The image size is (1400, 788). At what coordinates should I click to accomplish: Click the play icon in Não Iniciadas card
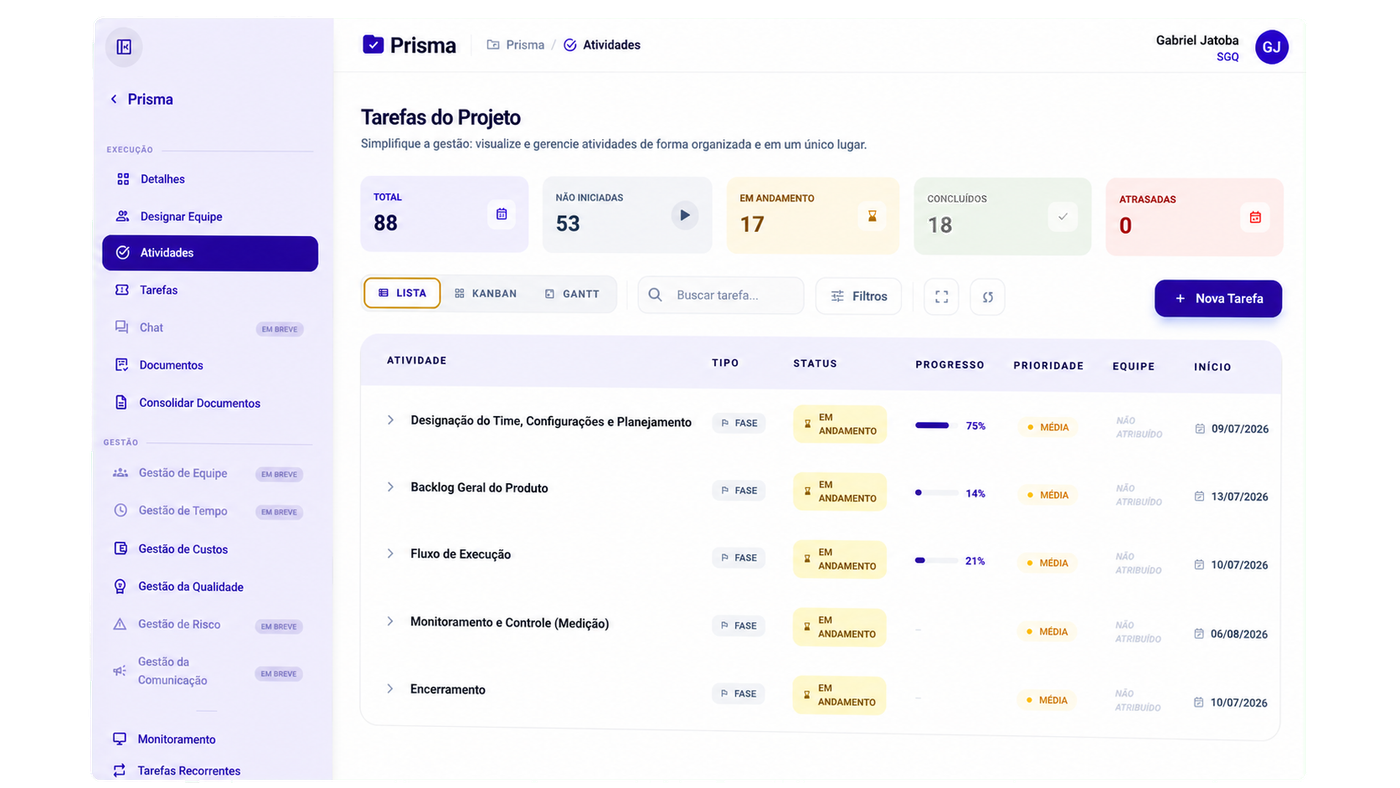tap(685, 215)
